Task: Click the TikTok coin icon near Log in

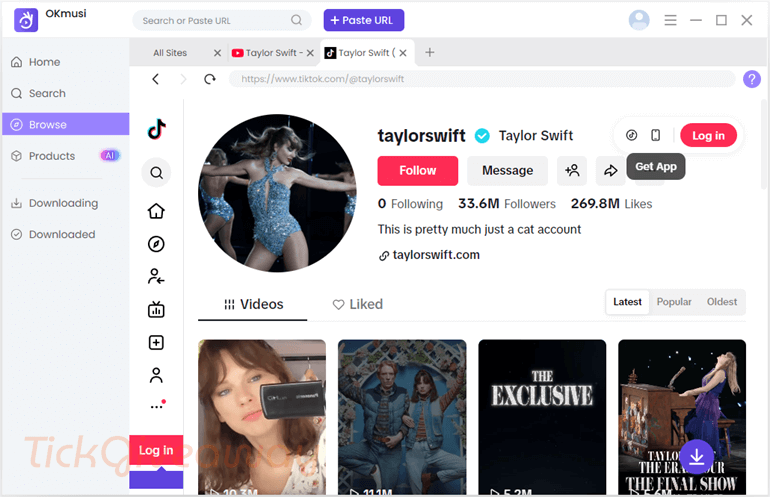Action: click(x=632, y=135)
